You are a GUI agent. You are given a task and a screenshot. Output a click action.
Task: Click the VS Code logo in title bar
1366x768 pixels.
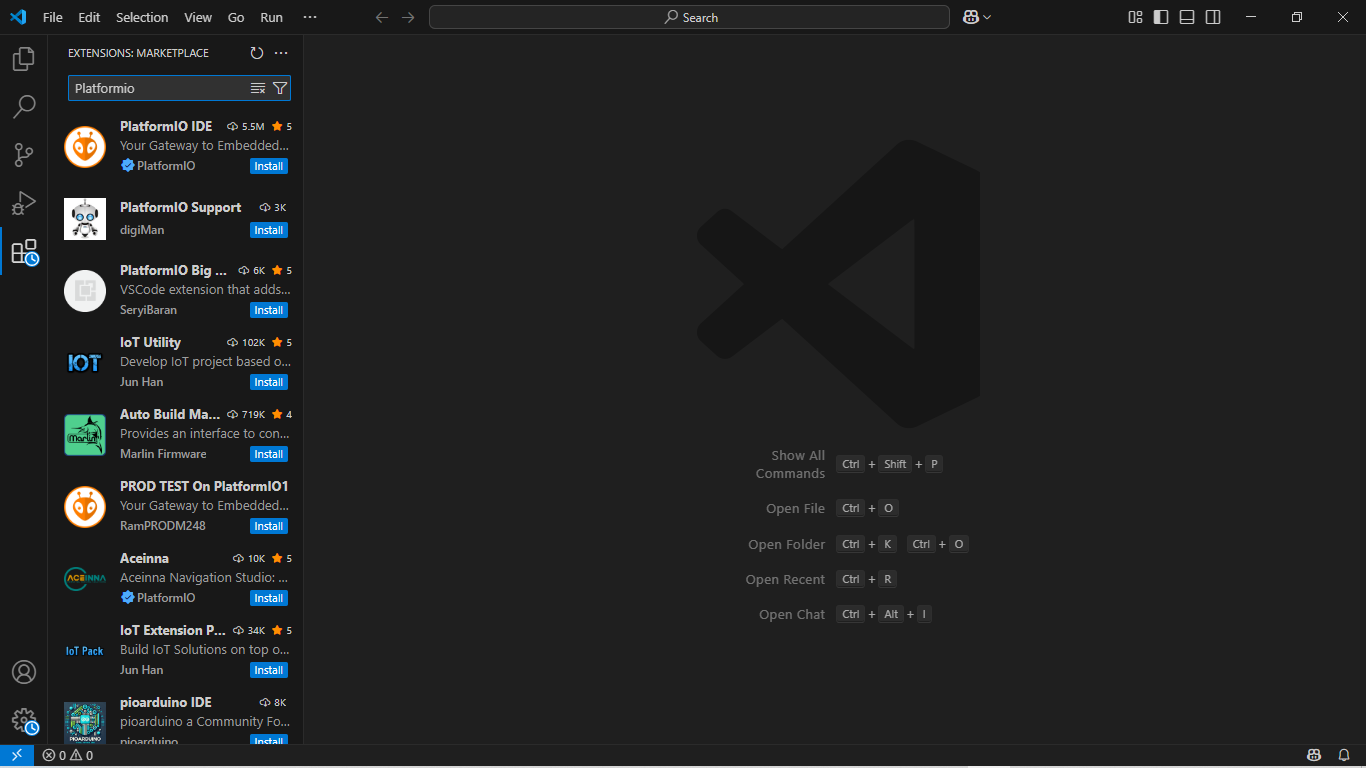(x=17, y=17)
